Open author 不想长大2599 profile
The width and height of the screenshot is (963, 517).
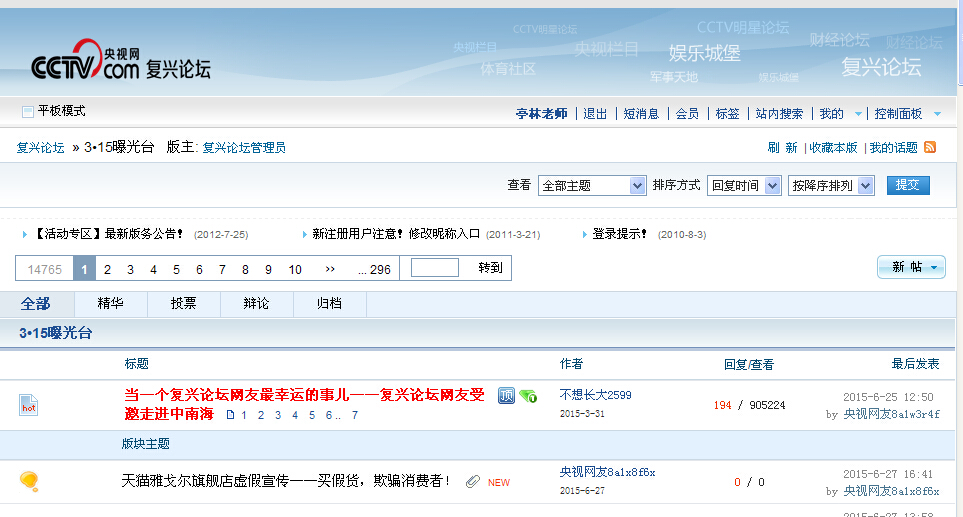pyautogui.click(x=596, y=395)
